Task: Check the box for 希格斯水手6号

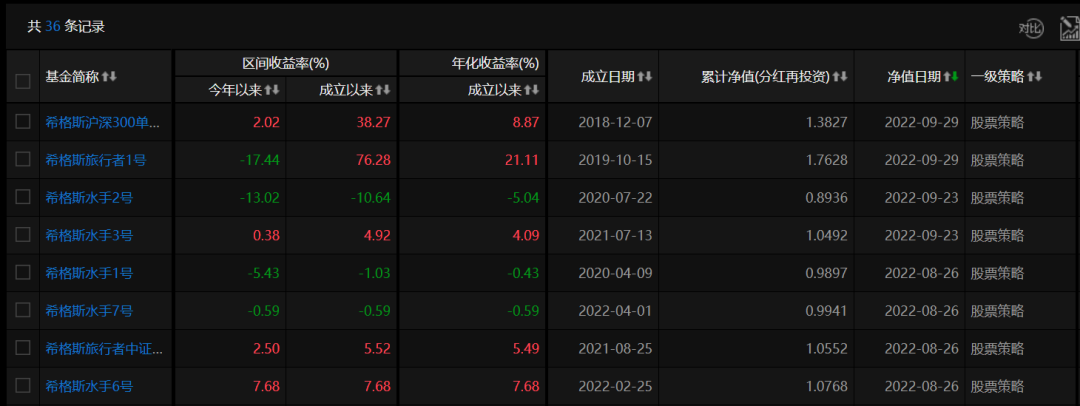Action: pyautogui.click(x=23, y=385)
